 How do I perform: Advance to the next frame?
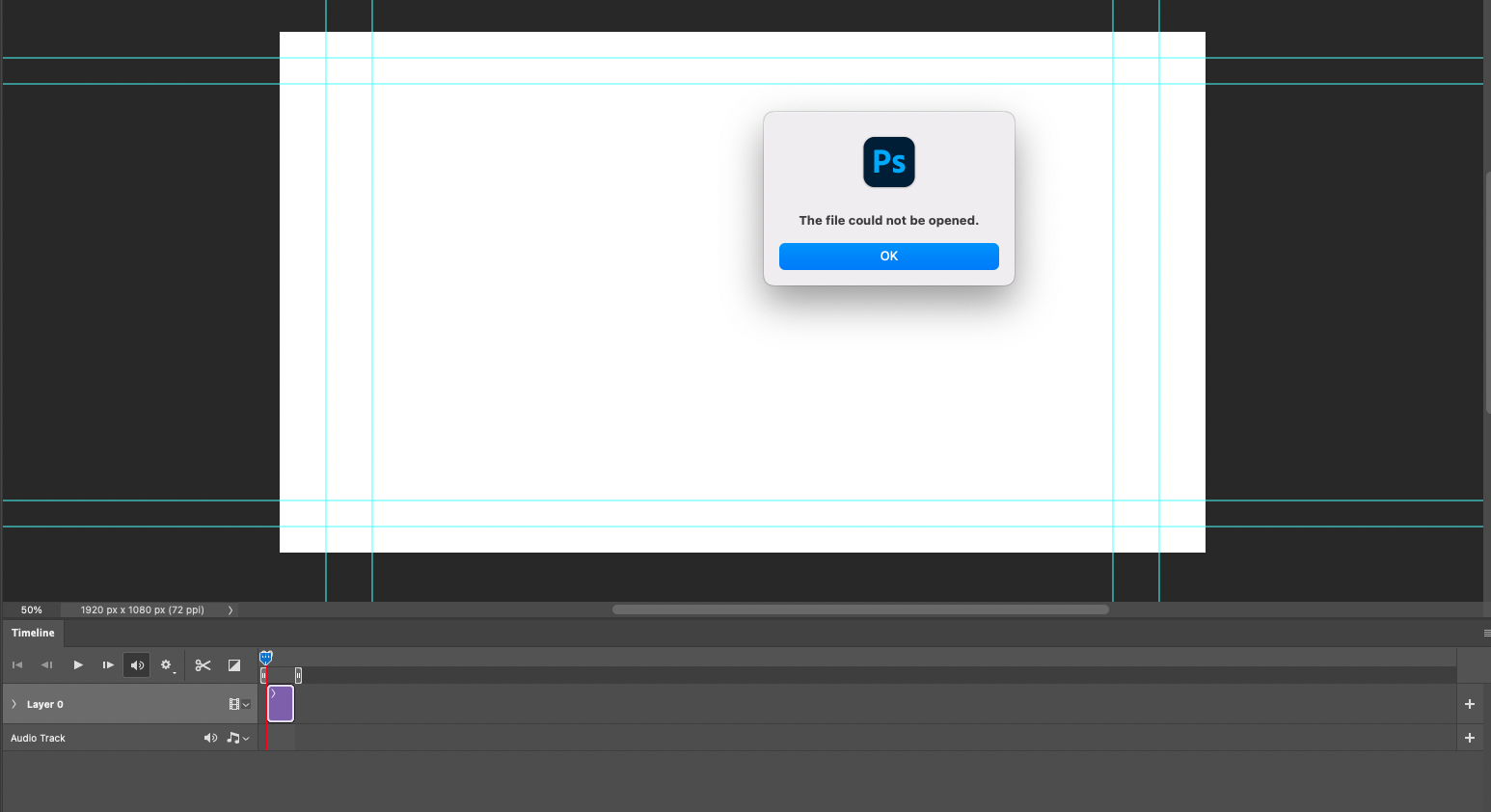pyautogui.click(x=108, y=664)
